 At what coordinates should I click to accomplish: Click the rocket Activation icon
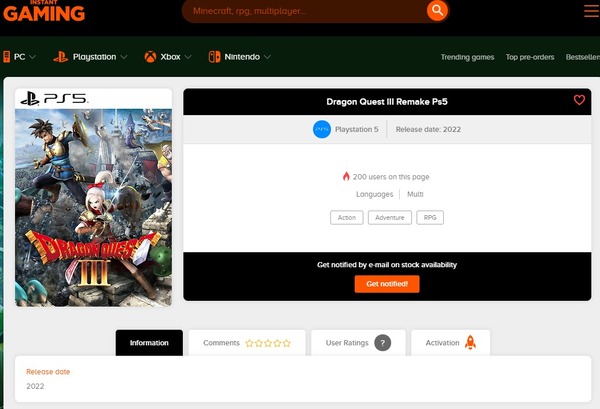click(x=470, y=342)
